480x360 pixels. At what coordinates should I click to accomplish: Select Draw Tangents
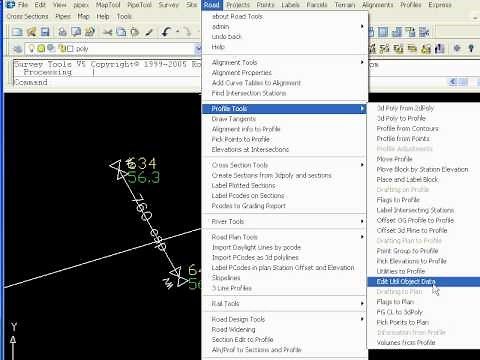point(234,119)
